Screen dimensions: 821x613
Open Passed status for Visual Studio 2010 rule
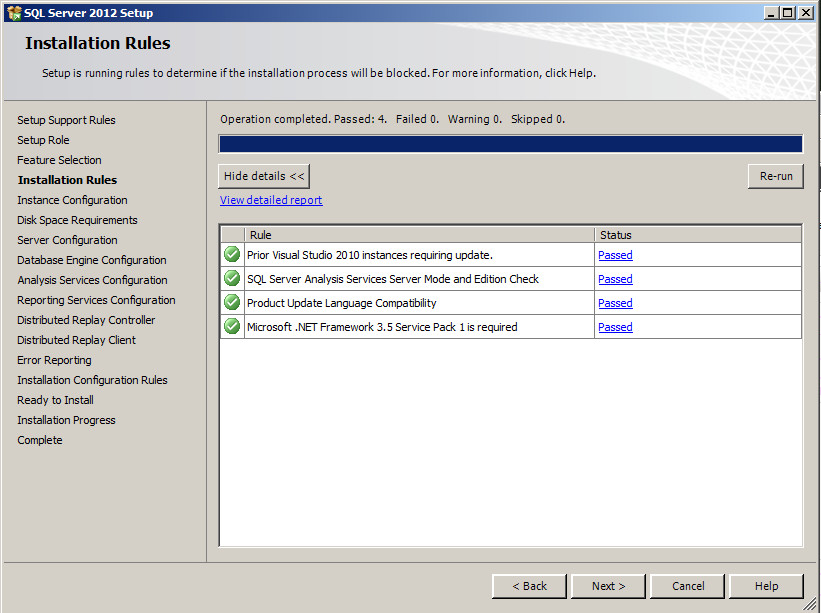coord(615,255)
